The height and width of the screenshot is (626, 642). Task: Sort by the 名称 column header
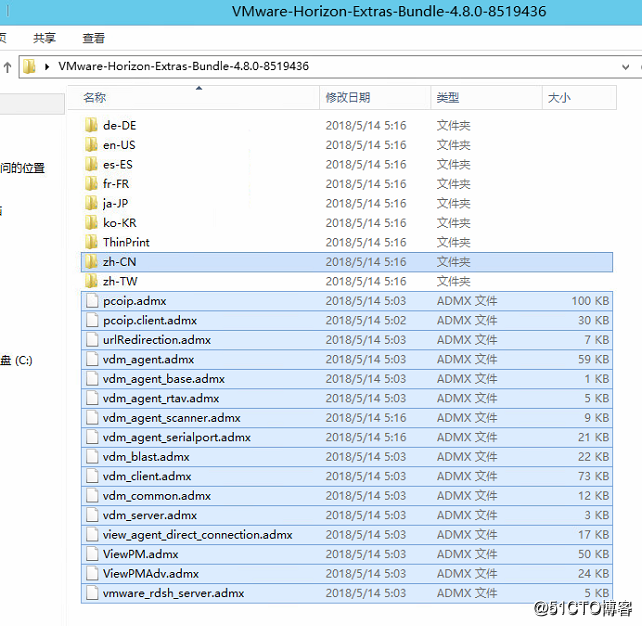pyautogui.click(x=193, y=97)
